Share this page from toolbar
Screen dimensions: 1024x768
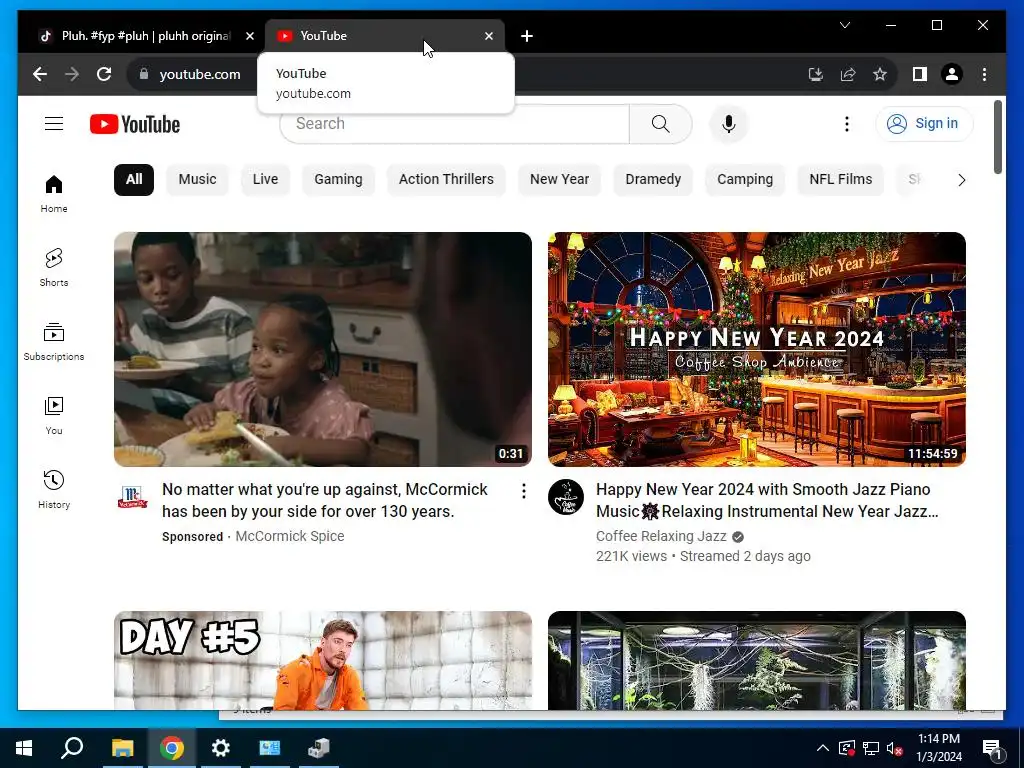848,74
